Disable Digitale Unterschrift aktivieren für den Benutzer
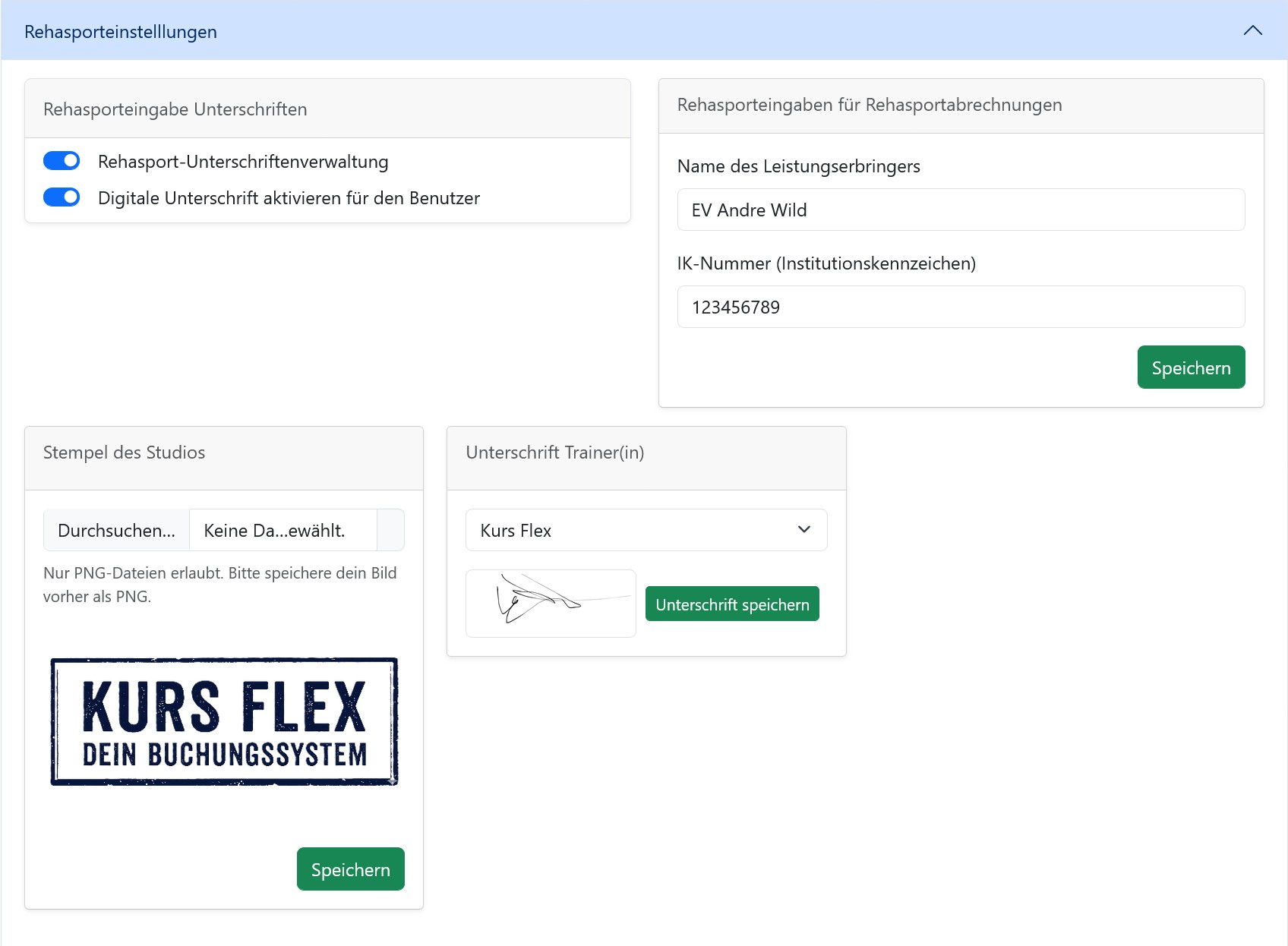The image size is (1288, 946). pos(62,197)
